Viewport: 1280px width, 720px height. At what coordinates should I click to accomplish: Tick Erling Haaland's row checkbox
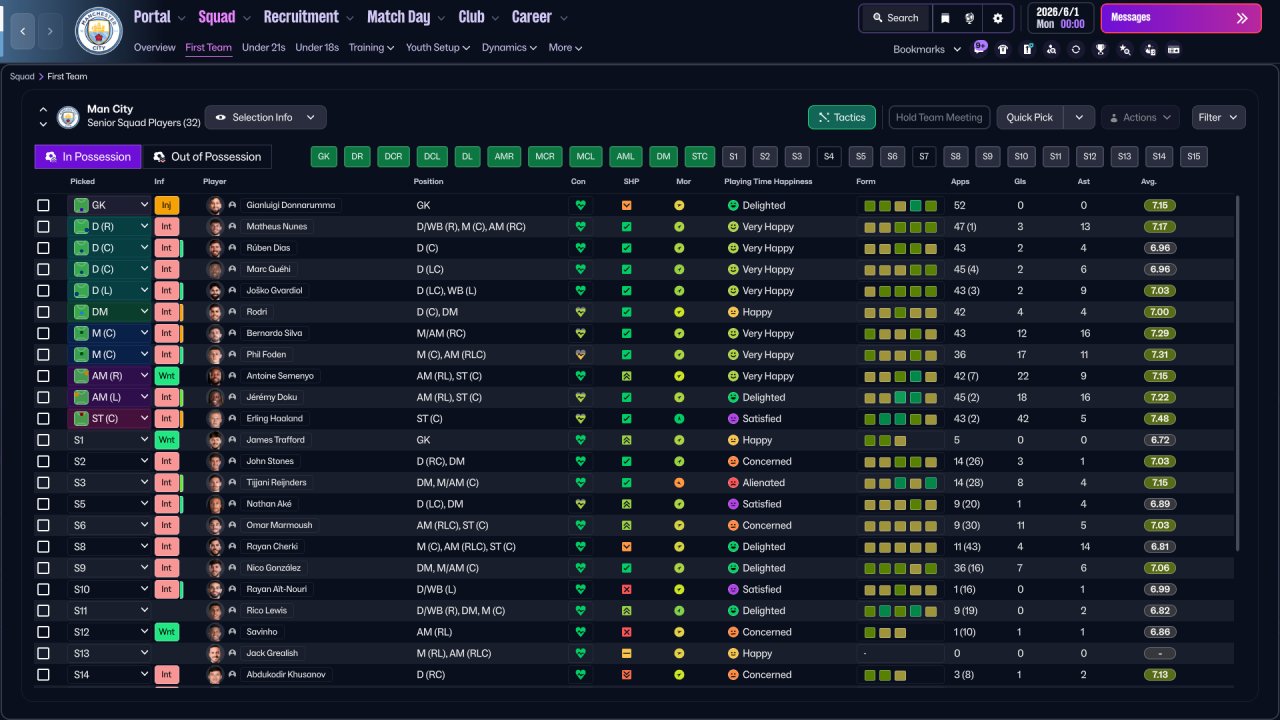coord(43,418)
